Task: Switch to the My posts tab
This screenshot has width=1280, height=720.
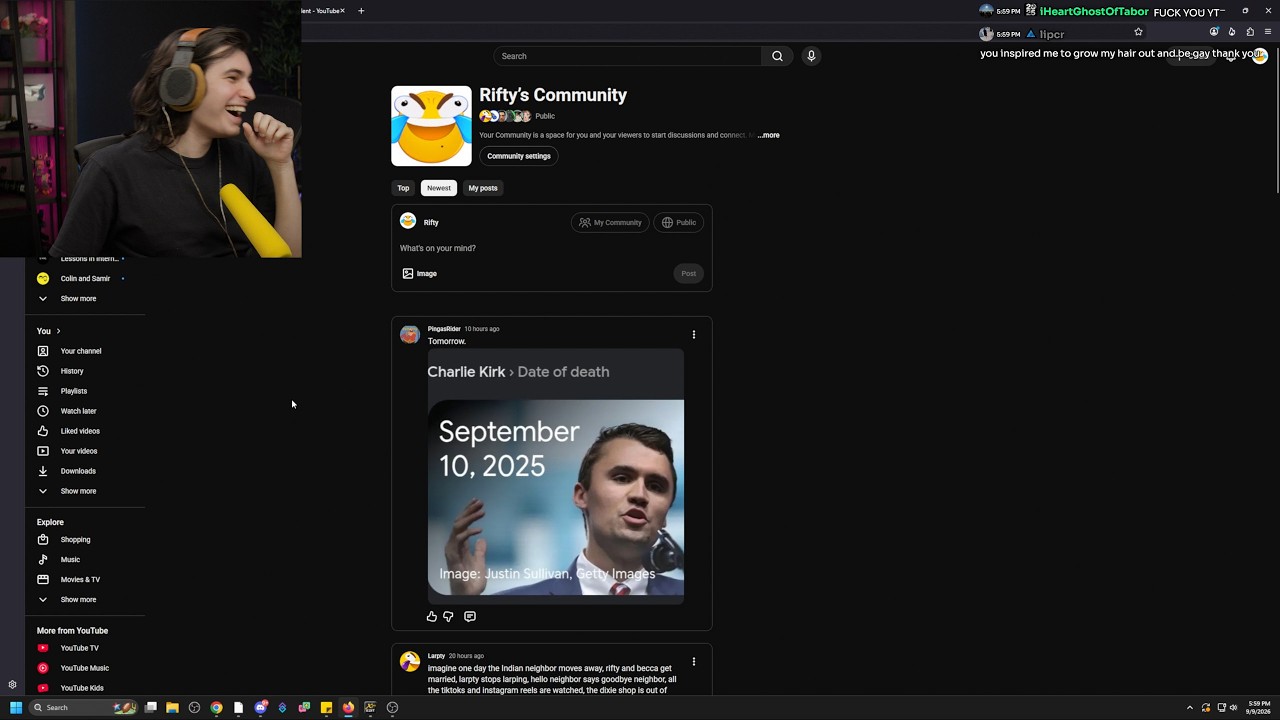Action: tap(483, 188)
